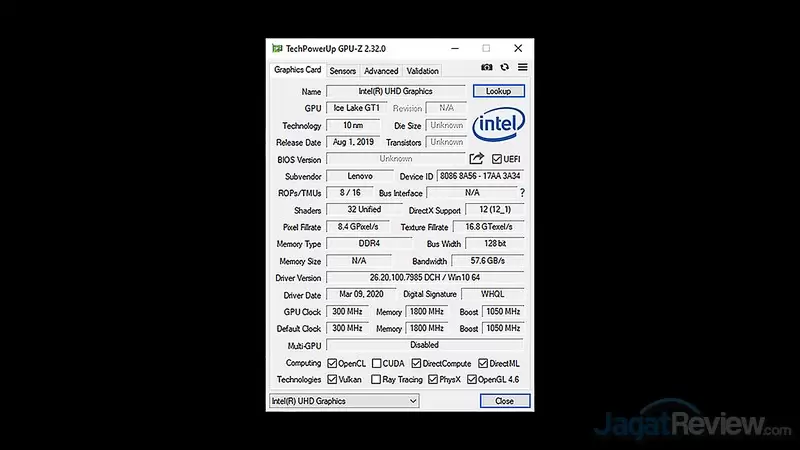The image size is (800, 450).
Task: Click the GPU-Z title bar app icon
Action: 277,47
